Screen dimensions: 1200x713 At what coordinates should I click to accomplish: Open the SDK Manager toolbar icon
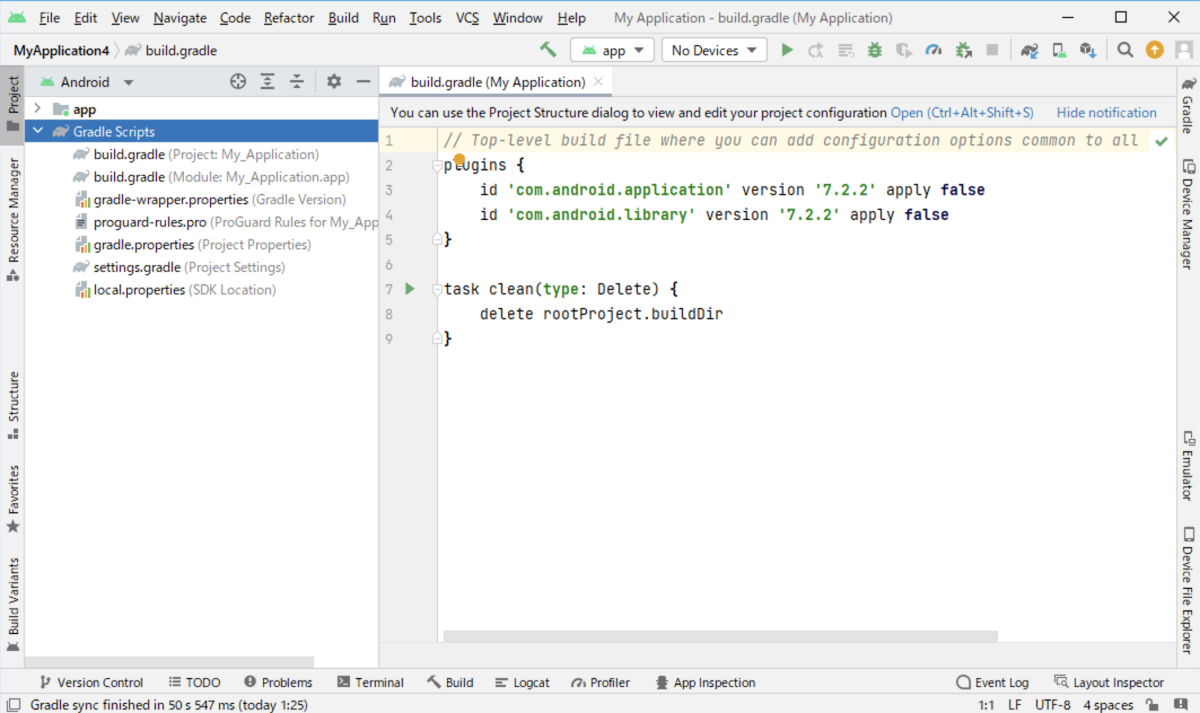pos(1088,50)
